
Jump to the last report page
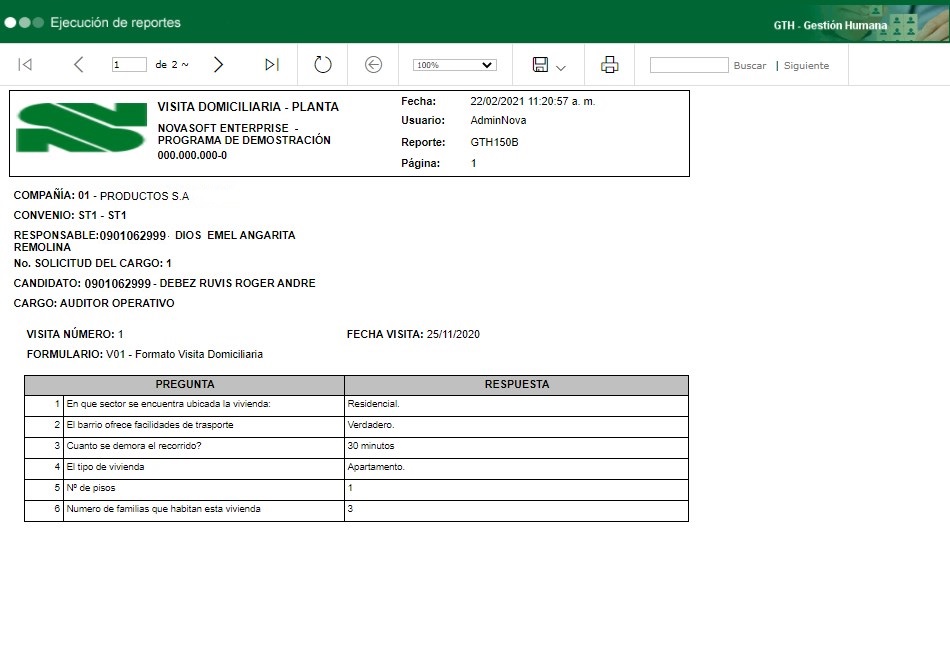tap(271, 65)
